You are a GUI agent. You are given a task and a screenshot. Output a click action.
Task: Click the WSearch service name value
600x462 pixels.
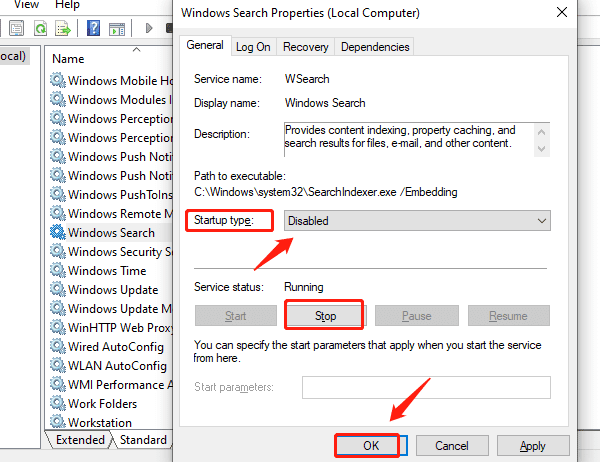pyautogui.click(x=307, y=79)
